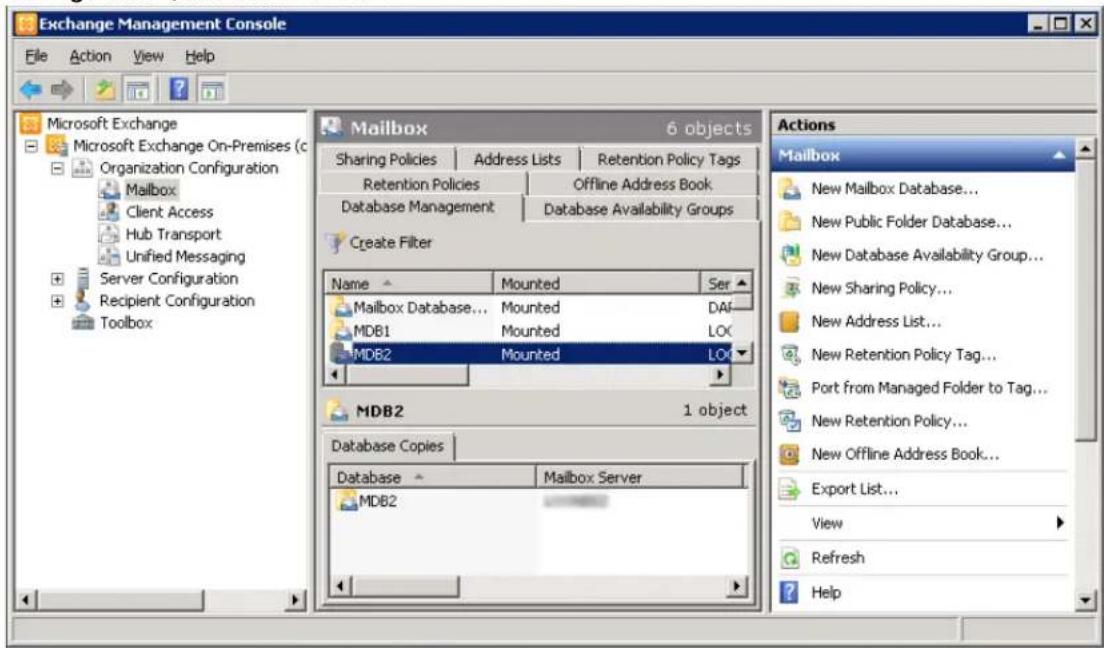Click the Mailbox Server column header
This screenshot has height=648, width=1104.
pyautogui.click(x=639, y=478)
